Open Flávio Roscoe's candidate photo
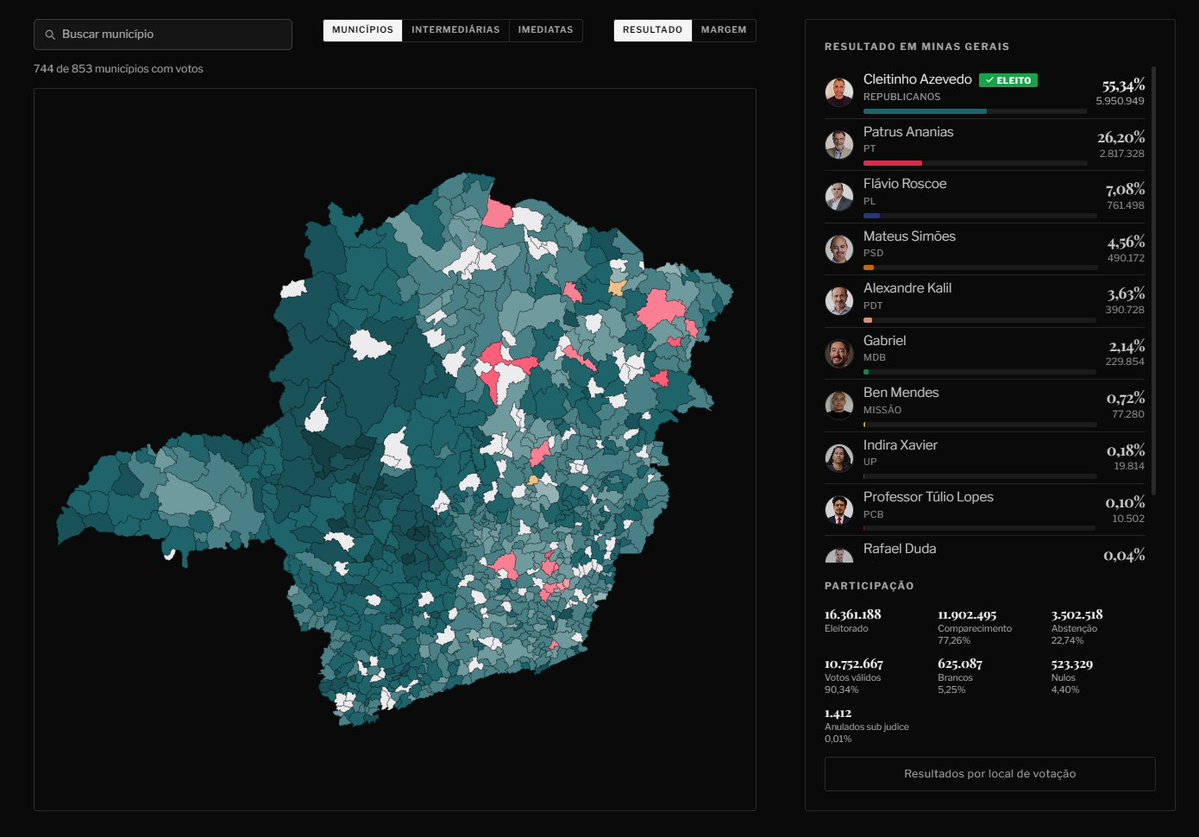The width and height of the screenshot is (1199, 837). pyautogui.click(x=839, y=196)
